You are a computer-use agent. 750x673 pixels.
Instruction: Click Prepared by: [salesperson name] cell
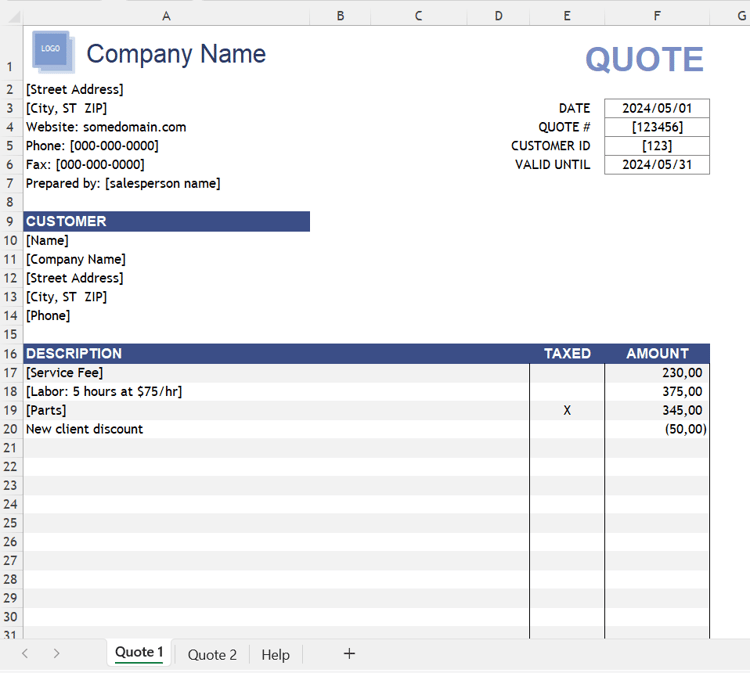click(123, 183)
